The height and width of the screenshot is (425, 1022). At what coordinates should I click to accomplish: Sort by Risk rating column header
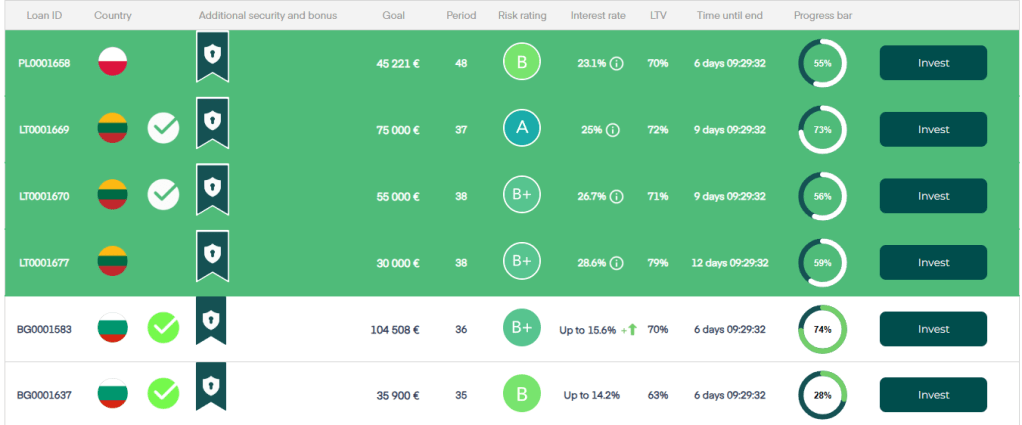coord(522,16)
